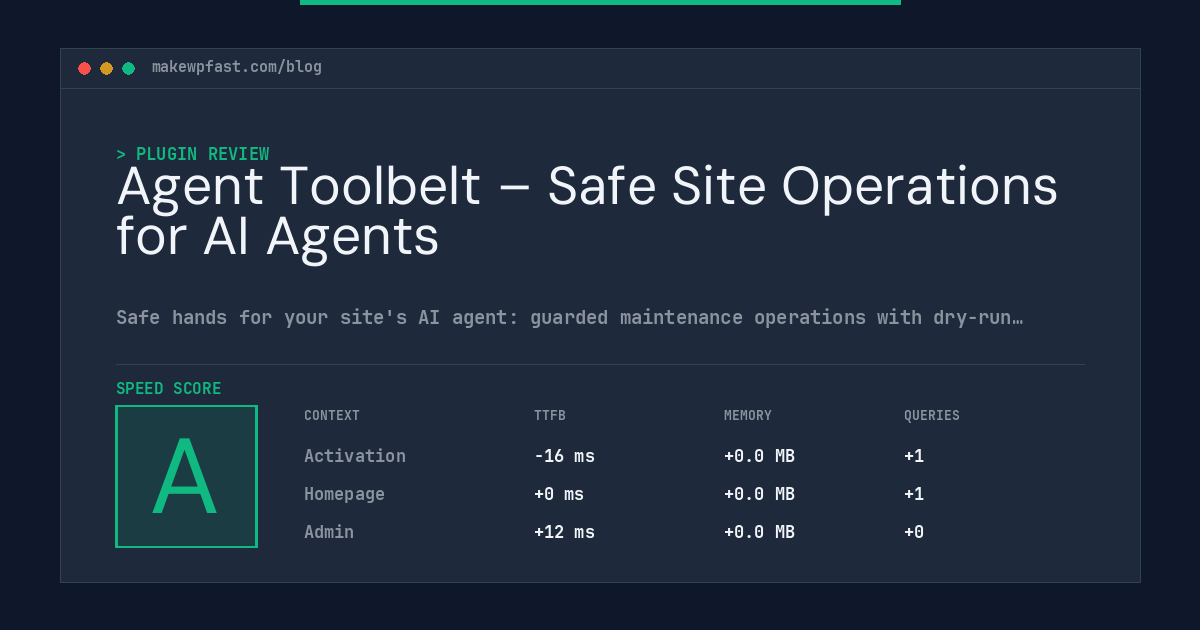The width and height of the screenshot is (1200, 630).
Task: Click the MEMORY column header
Action: [748, 416]
